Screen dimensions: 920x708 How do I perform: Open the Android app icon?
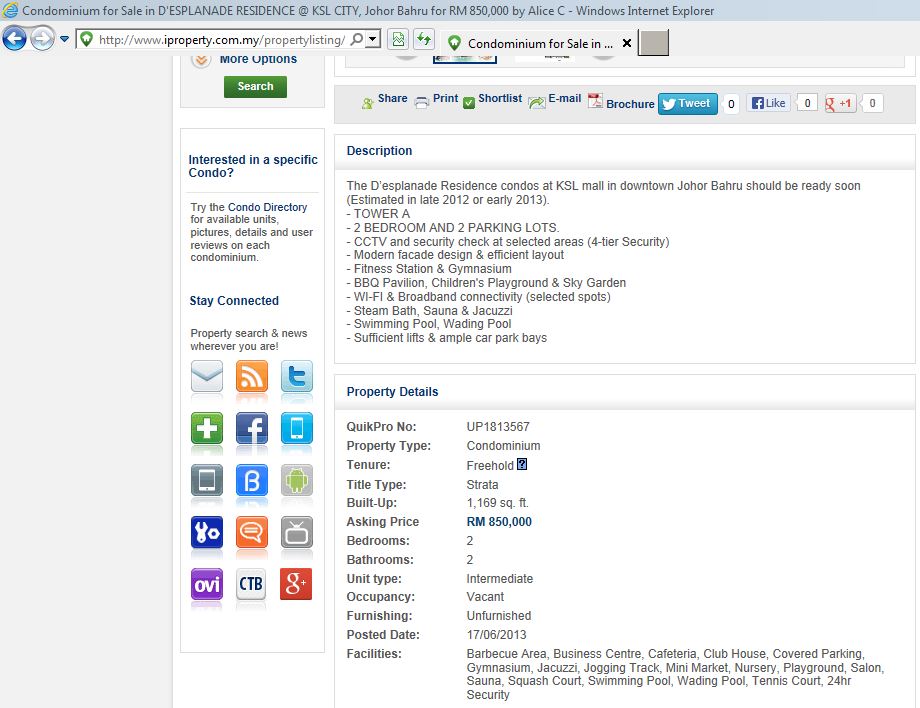(296, 480)
